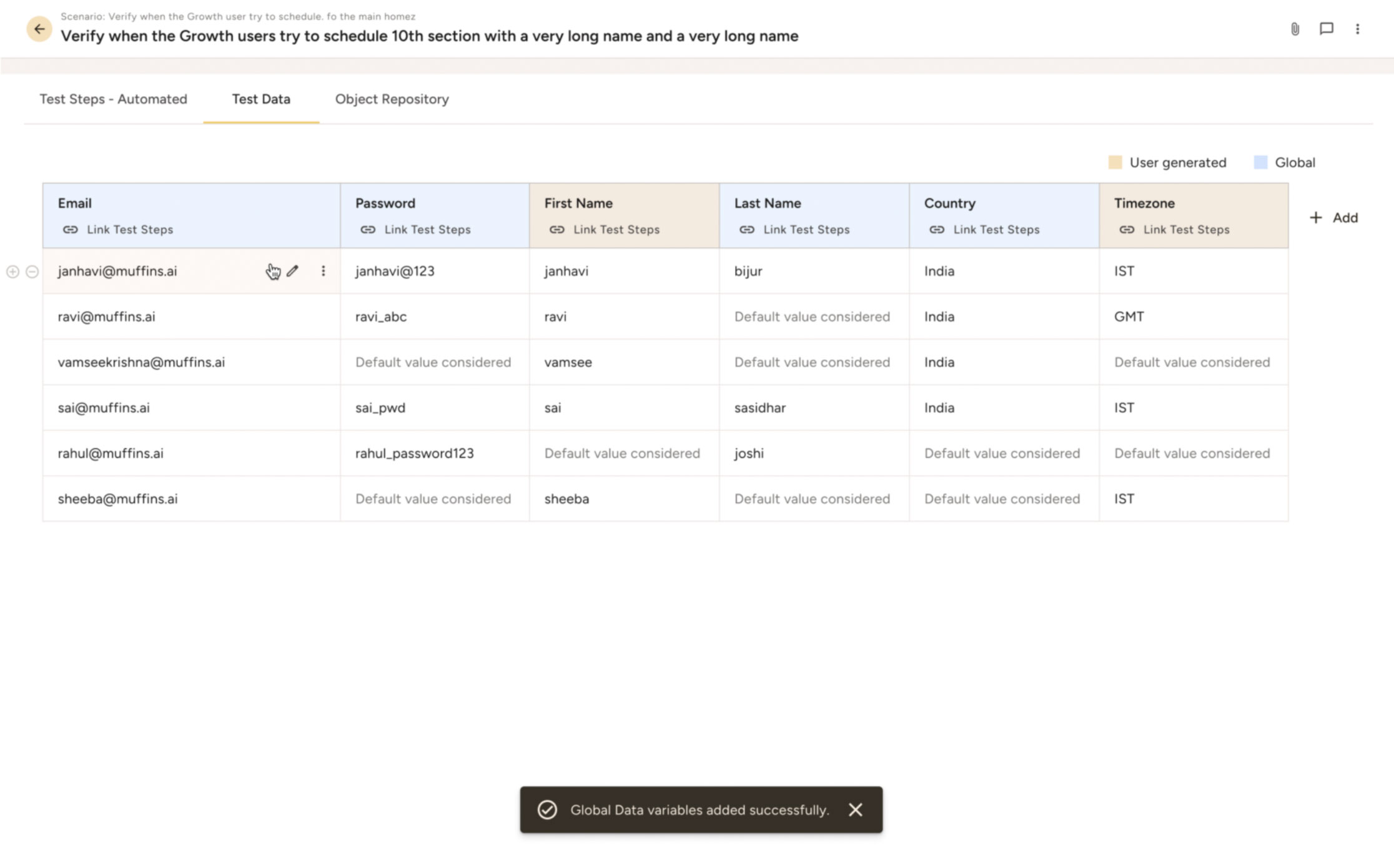This screenshot has width=1394, height=868.
Task: Click sheeba row Password default value cell
Action: [x=433, y=499]
